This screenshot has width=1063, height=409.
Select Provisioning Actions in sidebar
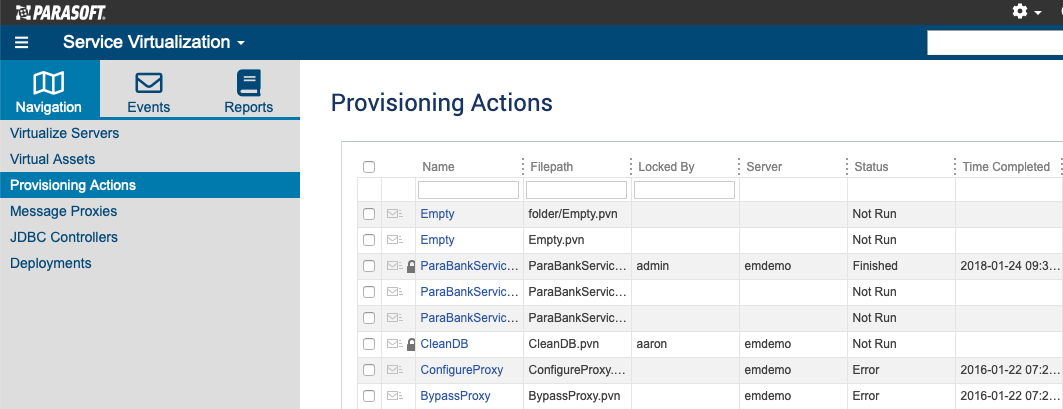coord(150,185)
